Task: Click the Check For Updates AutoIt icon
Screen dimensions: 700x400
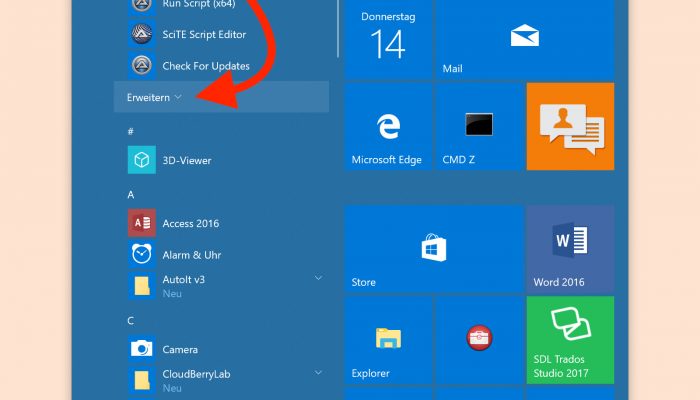Action: 142,66
